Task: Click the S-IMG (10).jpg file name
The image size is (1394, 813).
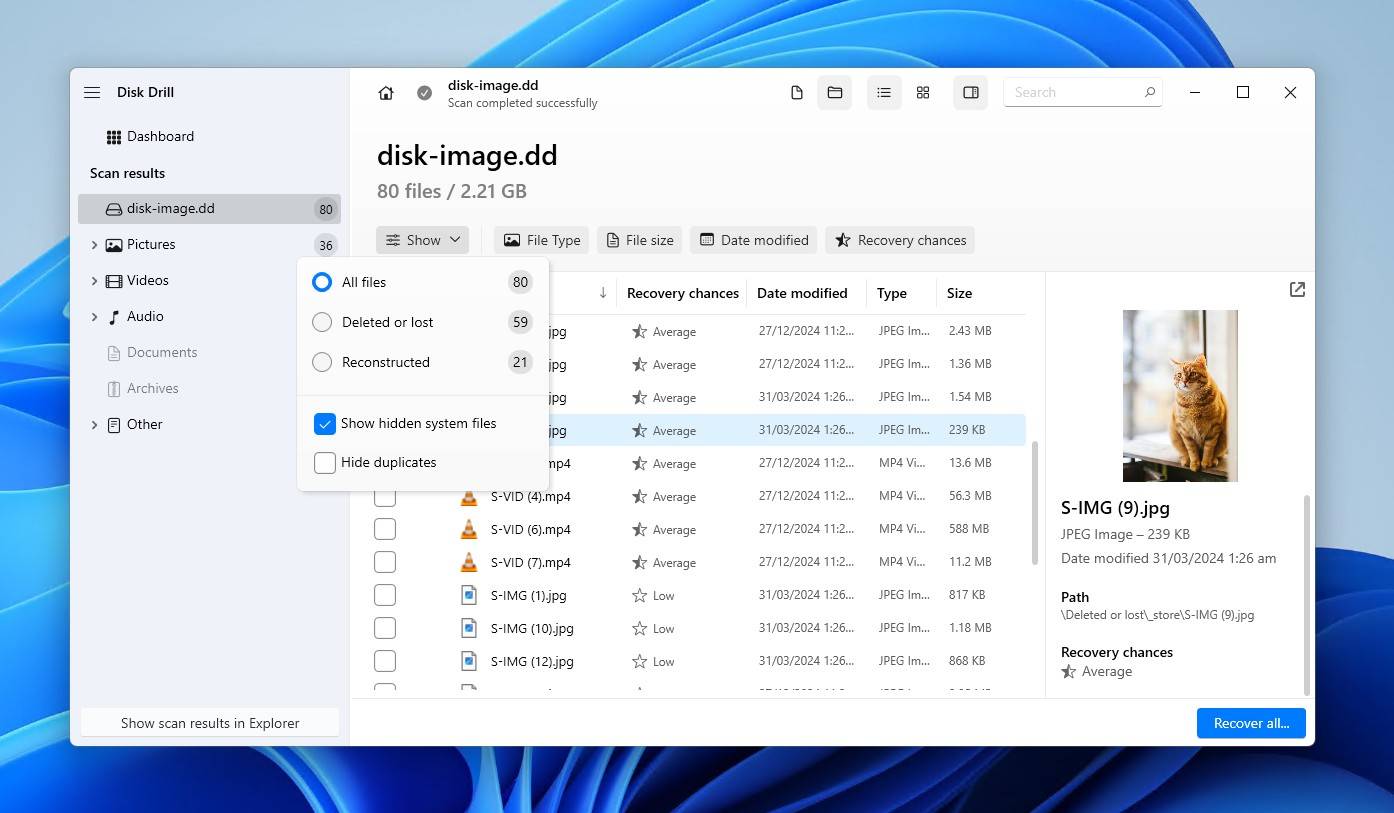Action: click(x=532, y=628)
